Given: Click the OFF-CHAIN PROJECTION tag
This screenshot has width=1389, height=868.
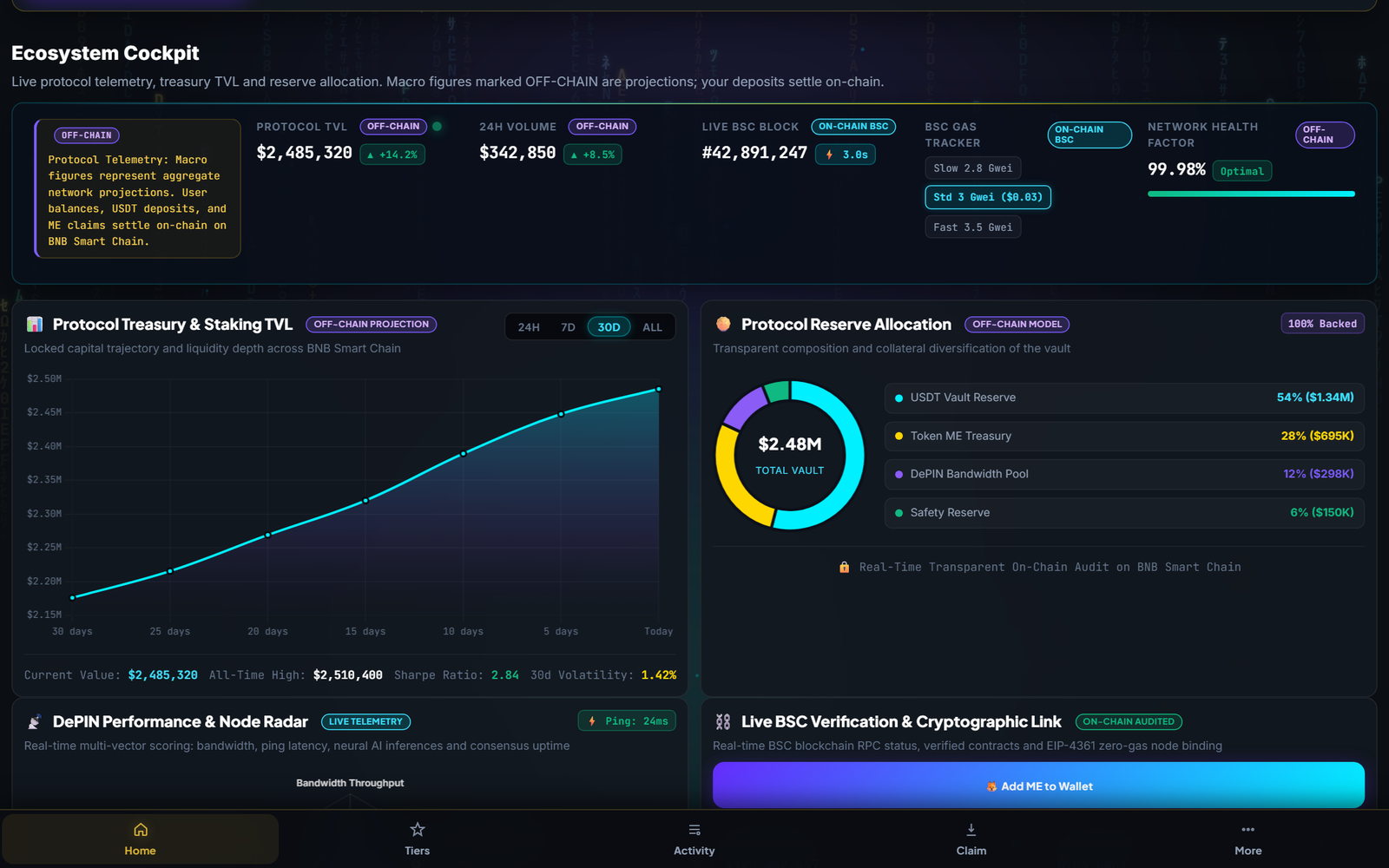Looking at the screenshot, I should 372,325.
